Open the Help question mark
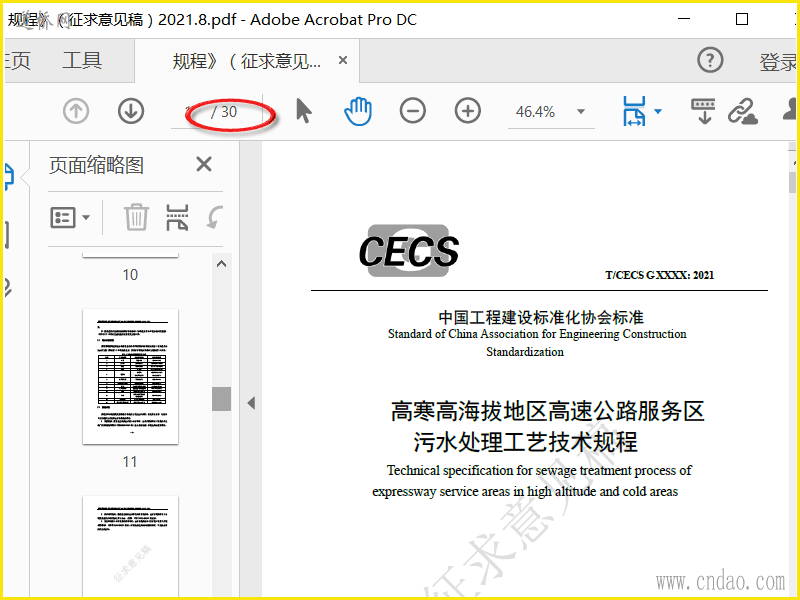The width and height of the screenshot is (800, 600). pos(710,60)
